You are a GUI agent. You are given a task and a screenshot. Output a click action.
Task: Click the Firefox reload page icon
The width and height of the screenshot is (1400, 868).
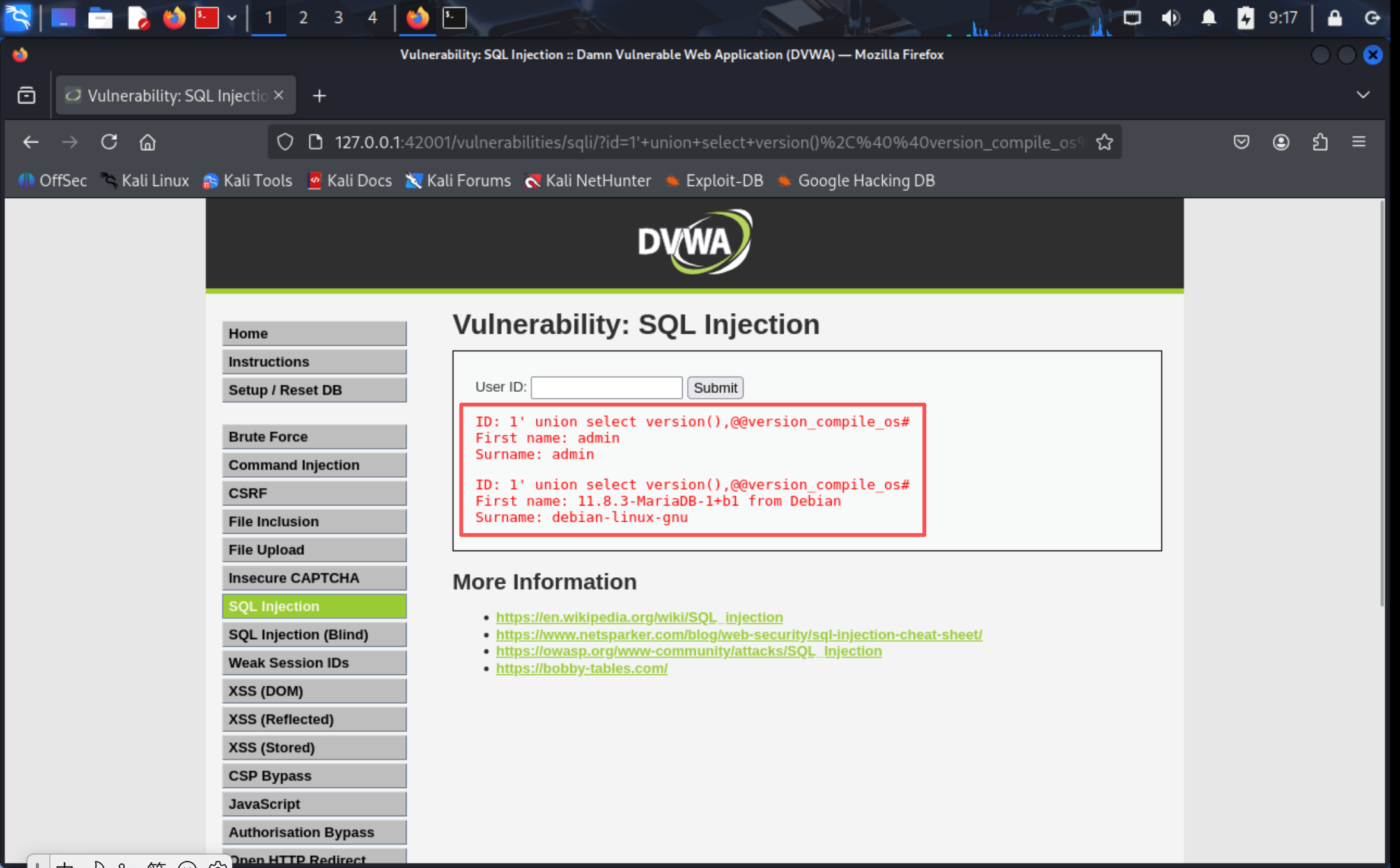(x=109, y=142)
